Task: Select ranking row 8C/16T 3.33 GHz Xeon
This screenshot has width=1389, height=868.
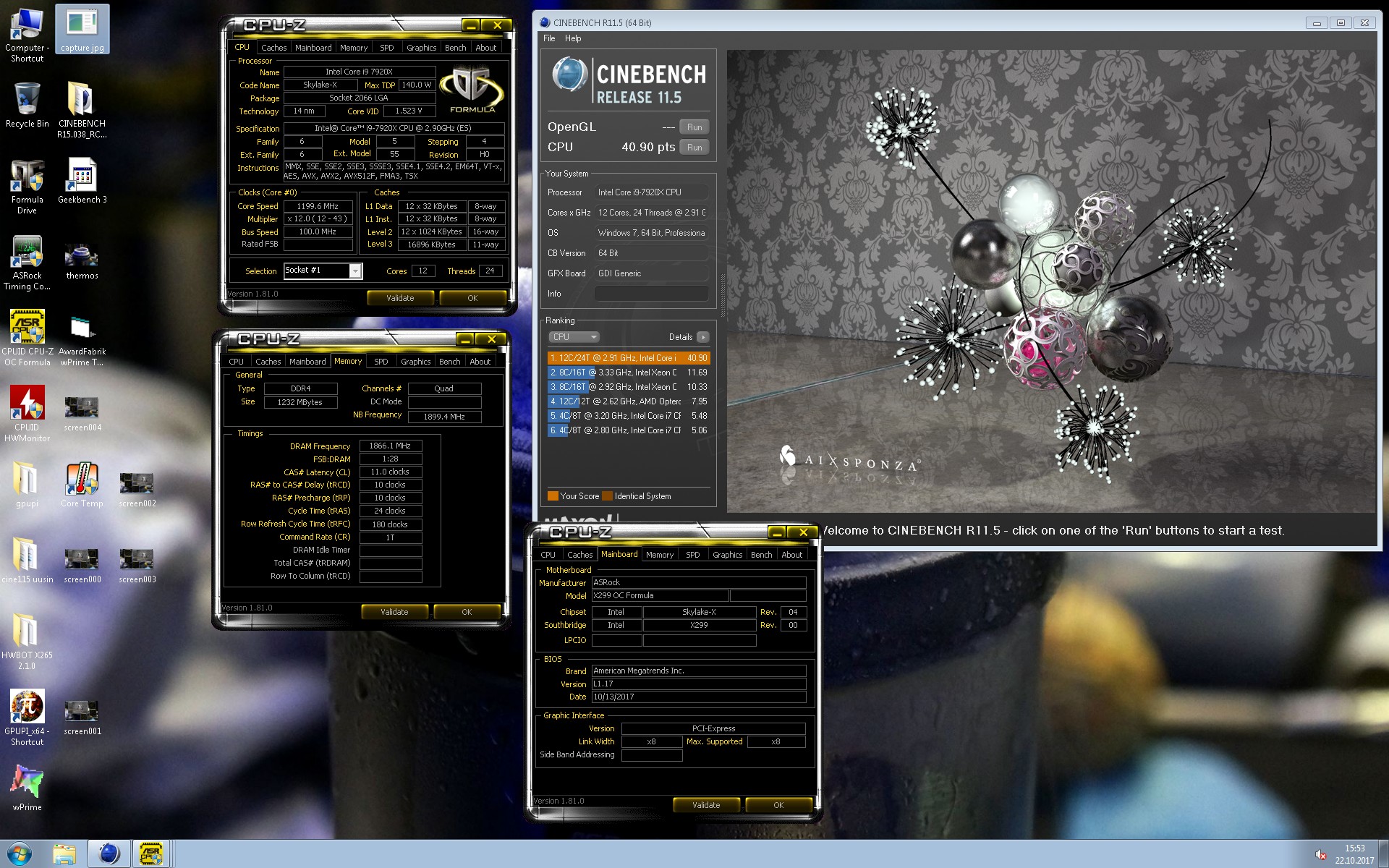Action: (x=629, y=373)
